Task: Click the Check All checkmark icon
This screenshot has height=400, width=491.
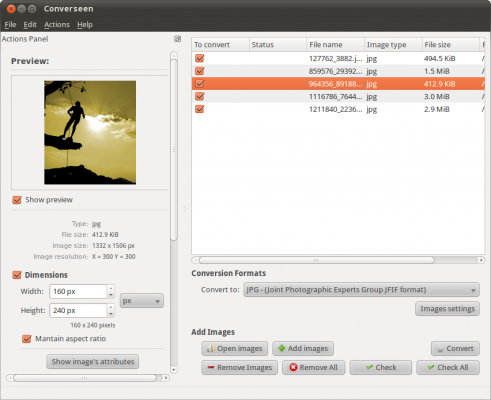Action: click(431, 367)
